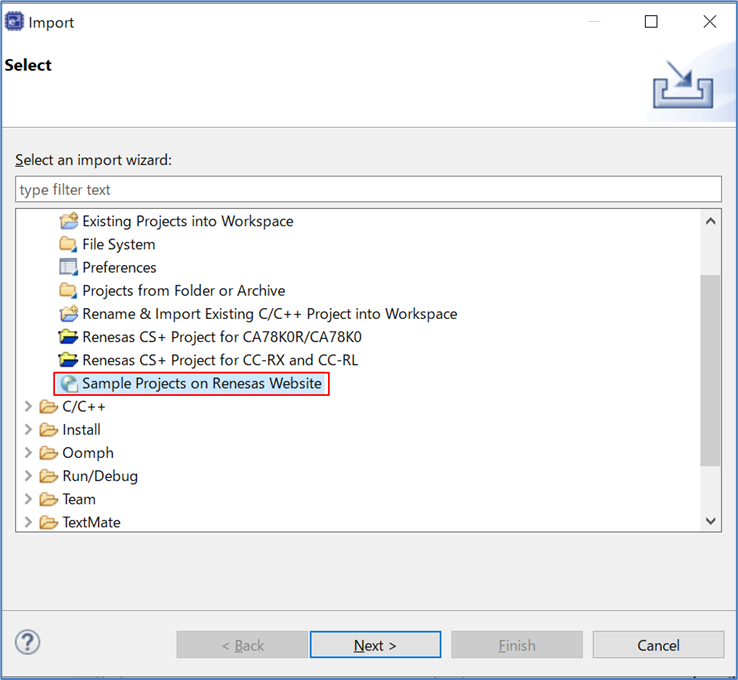Click the Preferences import icon
The width and height of the screenshot is (738, 680).
[68, 267]
